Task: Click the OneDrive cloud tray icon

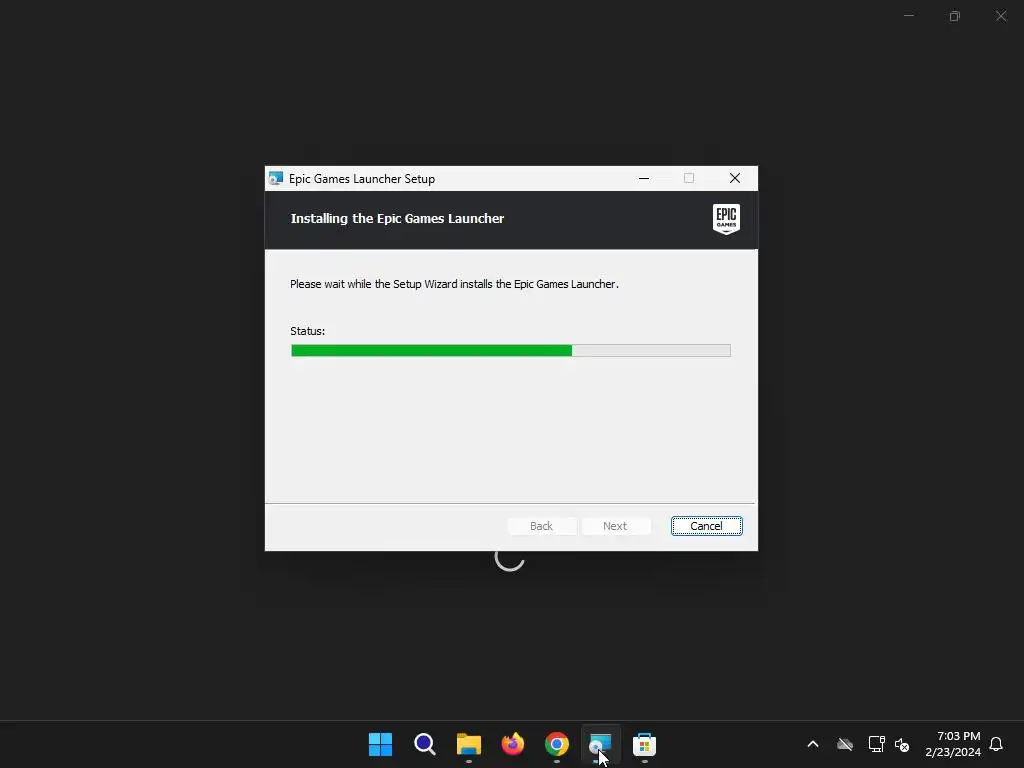Action: (x=845, y=744)
